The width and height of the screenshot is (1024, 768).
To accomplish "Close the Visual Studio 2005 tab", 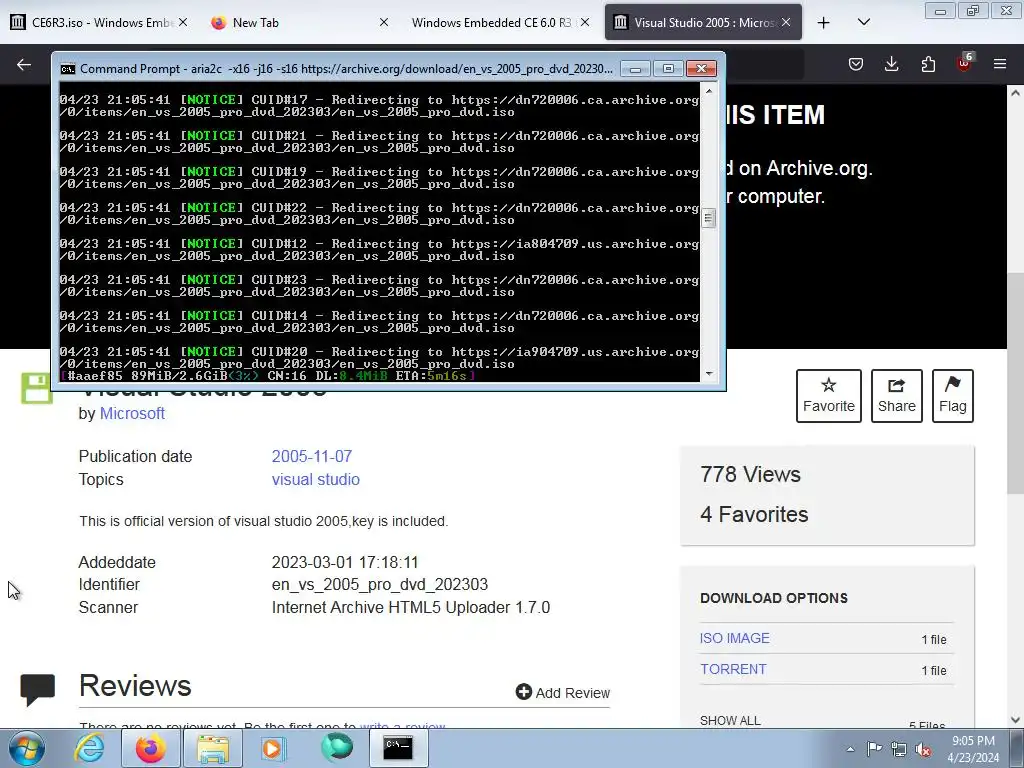I will pyautogui.click(x=786, y=22).
